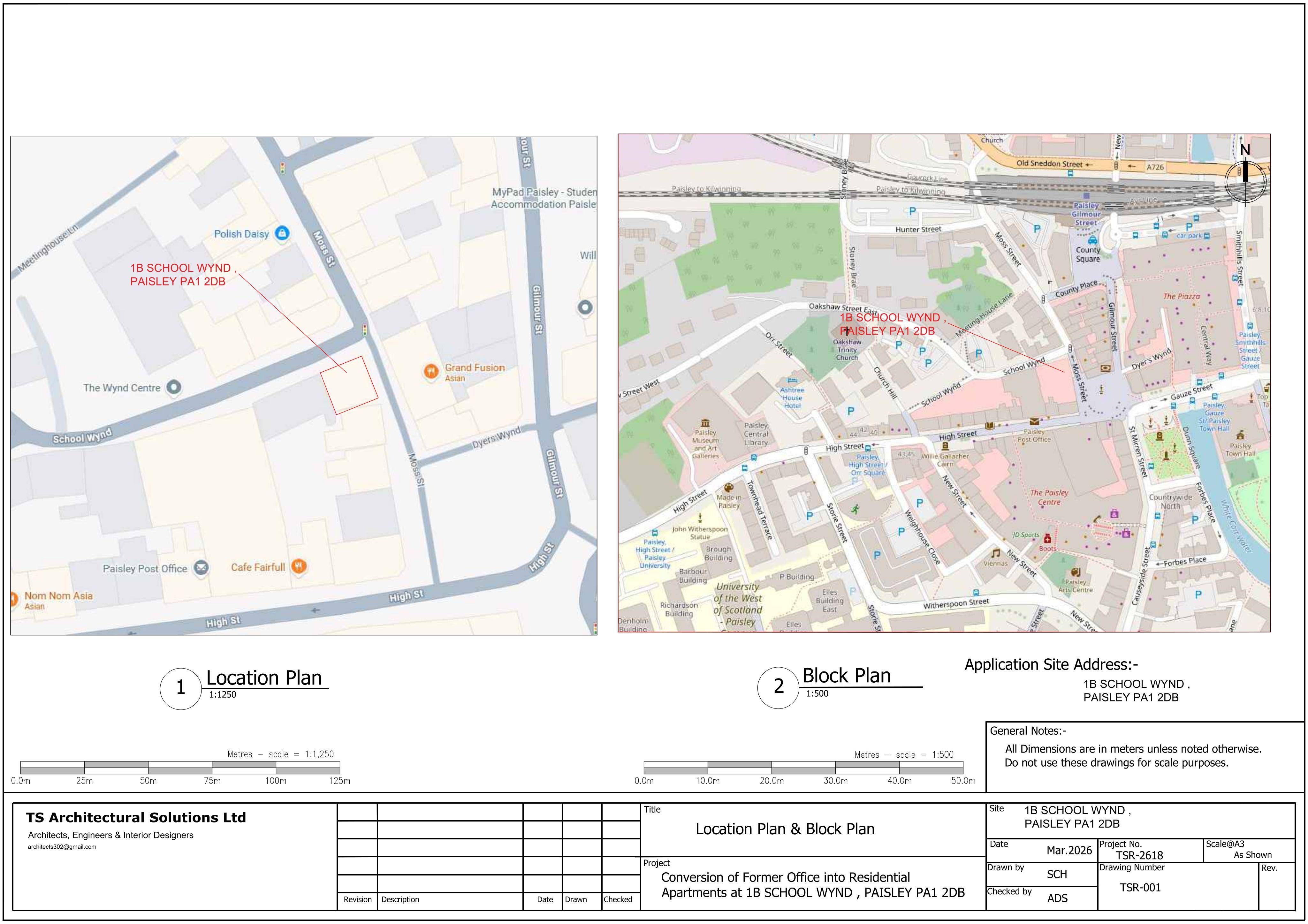Screen dimensions: 1308x924
Task: Click the architects302@gmail.com email address
Action: 62,846
